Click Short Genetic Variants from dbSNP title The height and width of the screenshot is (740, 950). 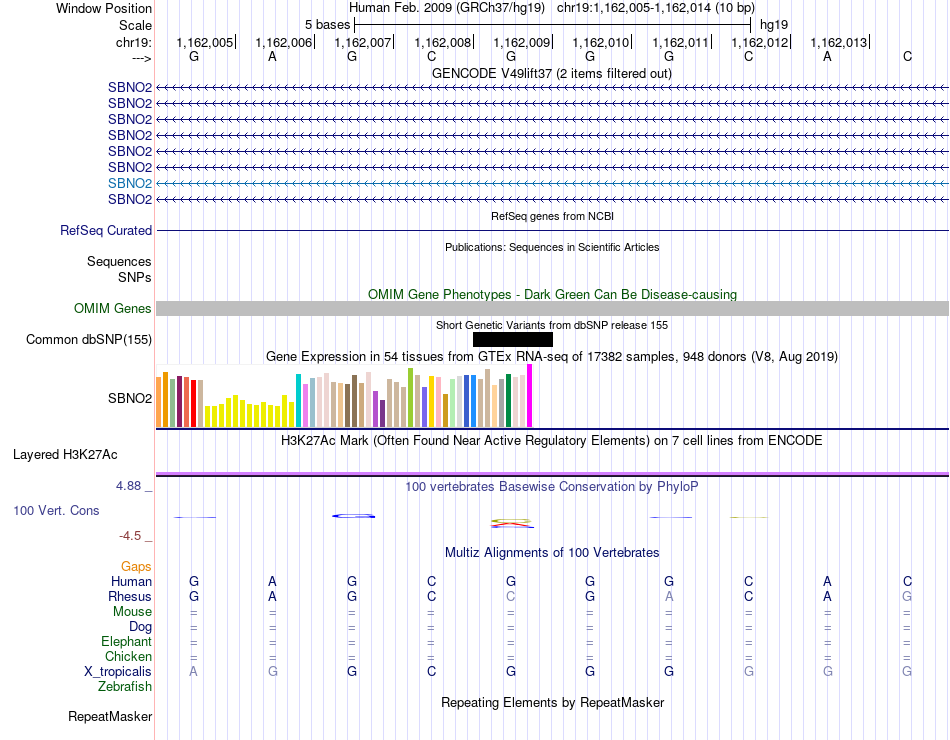point(552,325)
